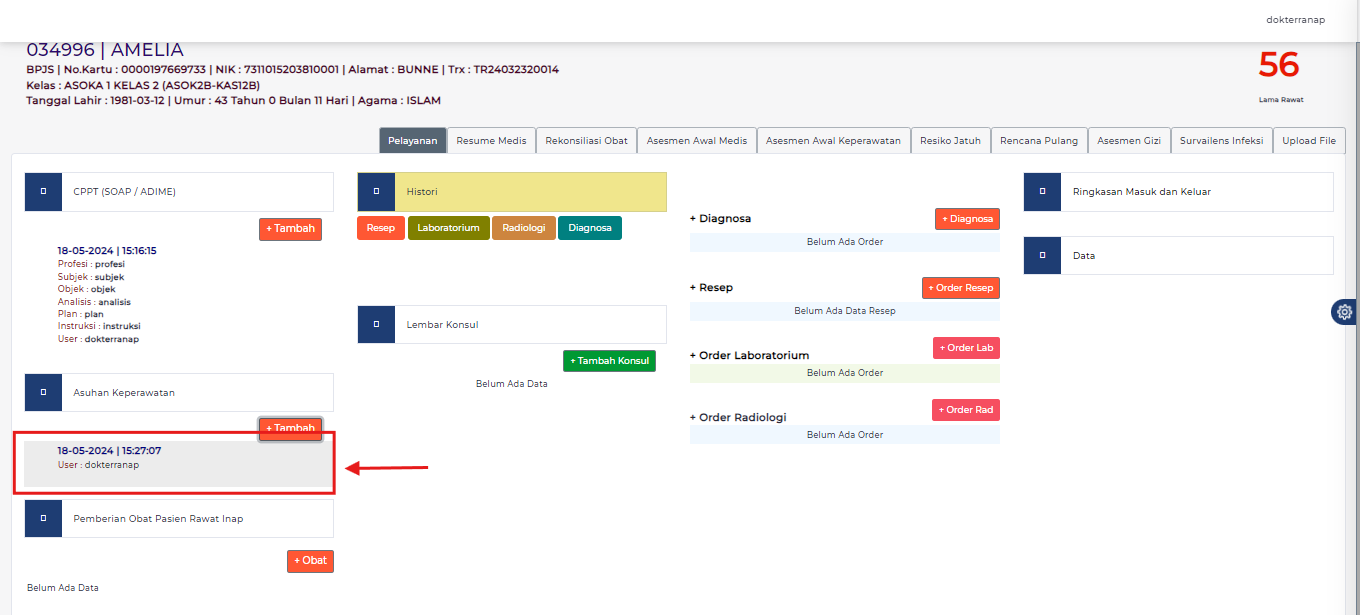Open the Asesmen Gizi tab
1360x615 pixels.
coord(1128,141)
